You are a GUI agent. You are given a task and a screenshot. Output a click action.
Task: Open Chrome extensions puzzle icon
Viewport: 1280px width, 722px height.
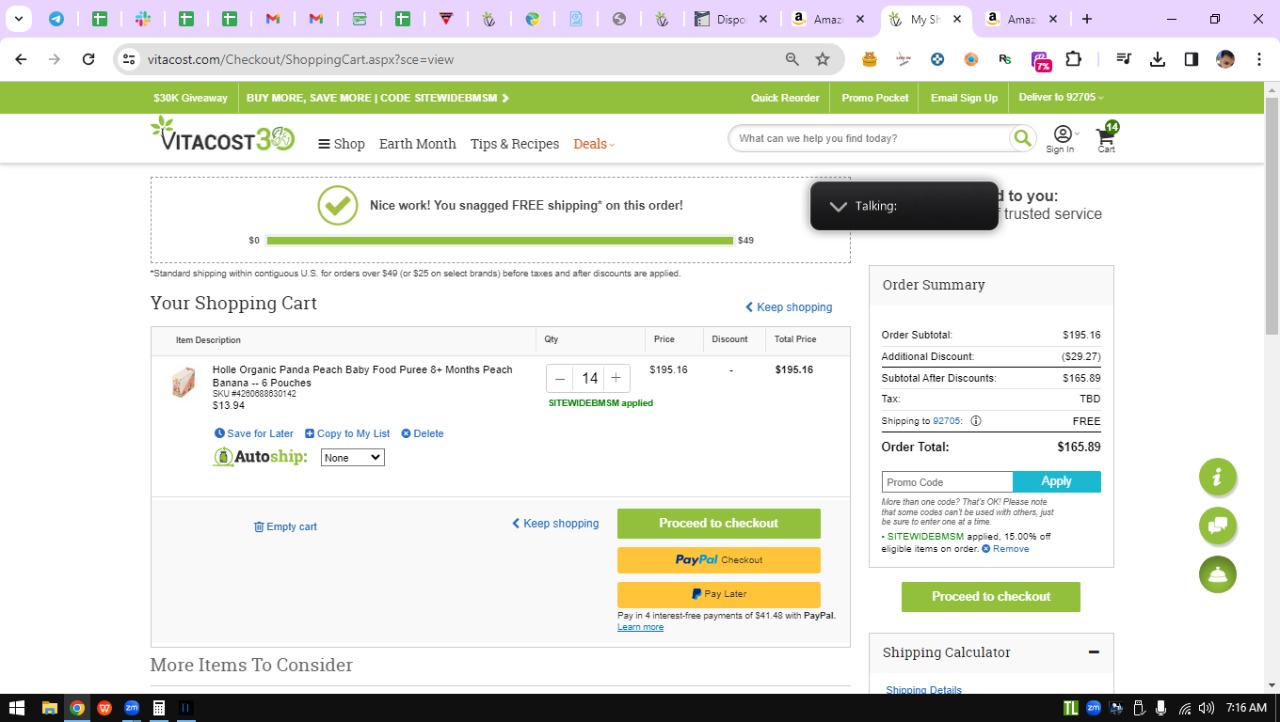pos(1073,59)
